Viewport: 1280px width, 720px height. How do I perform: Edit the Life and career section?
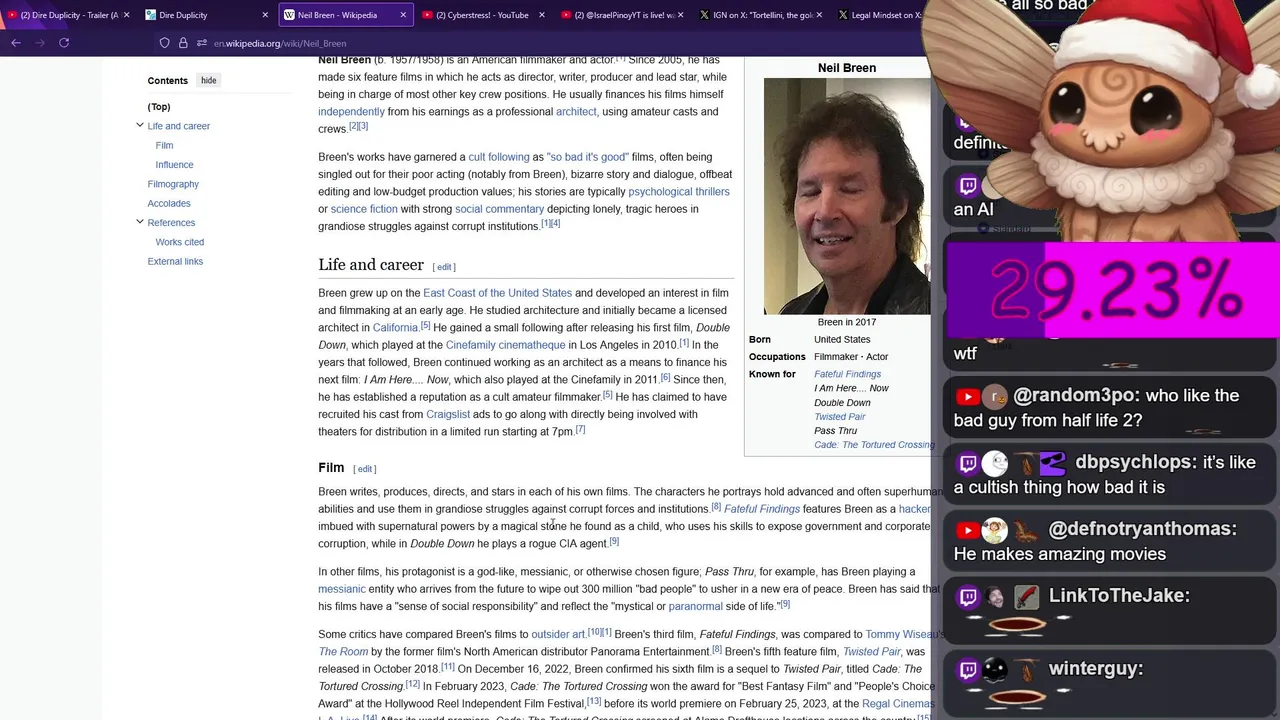coord(445,267)
